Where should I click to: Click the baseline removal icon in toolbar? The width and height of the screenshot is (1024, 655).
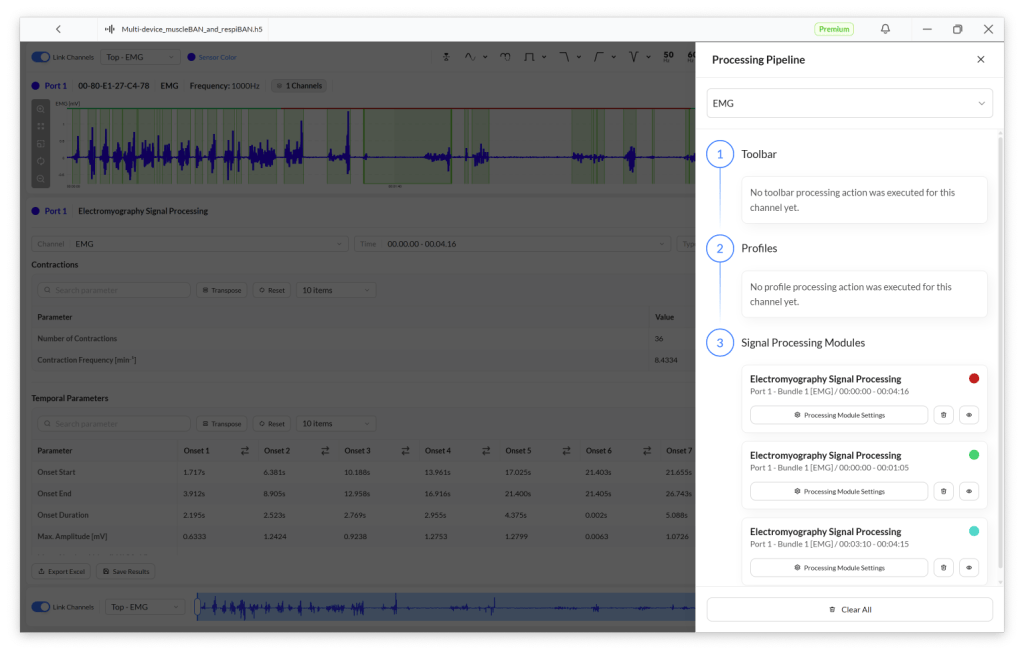tap(446, 57)
